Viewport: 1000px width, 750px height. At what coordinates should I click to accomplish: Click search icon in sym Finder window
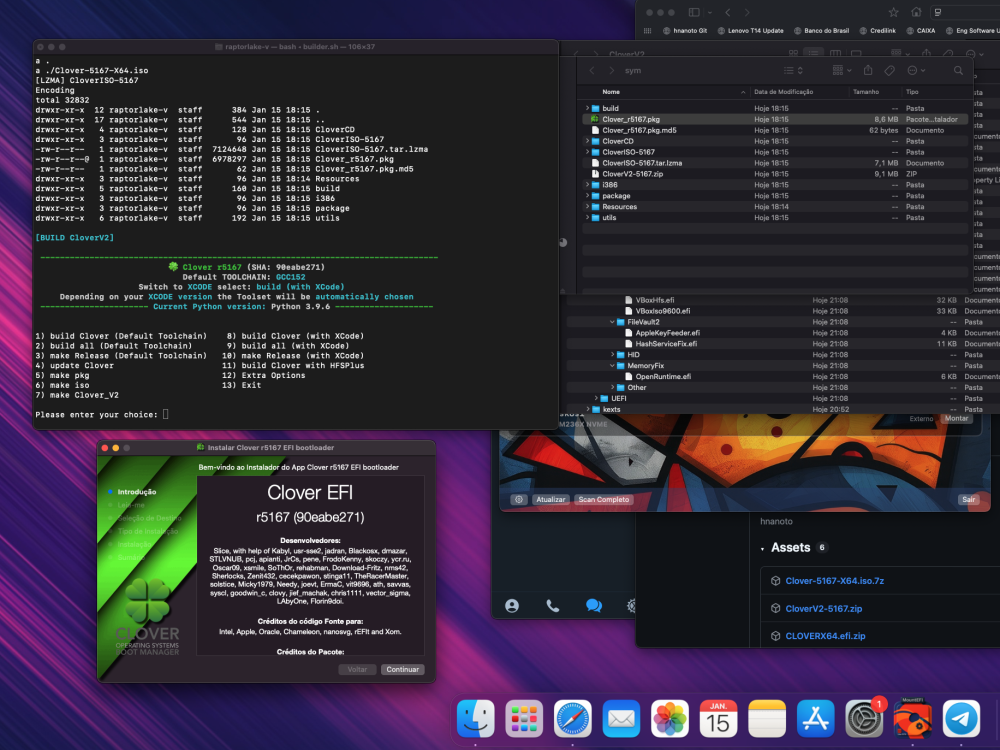(958, 71)
